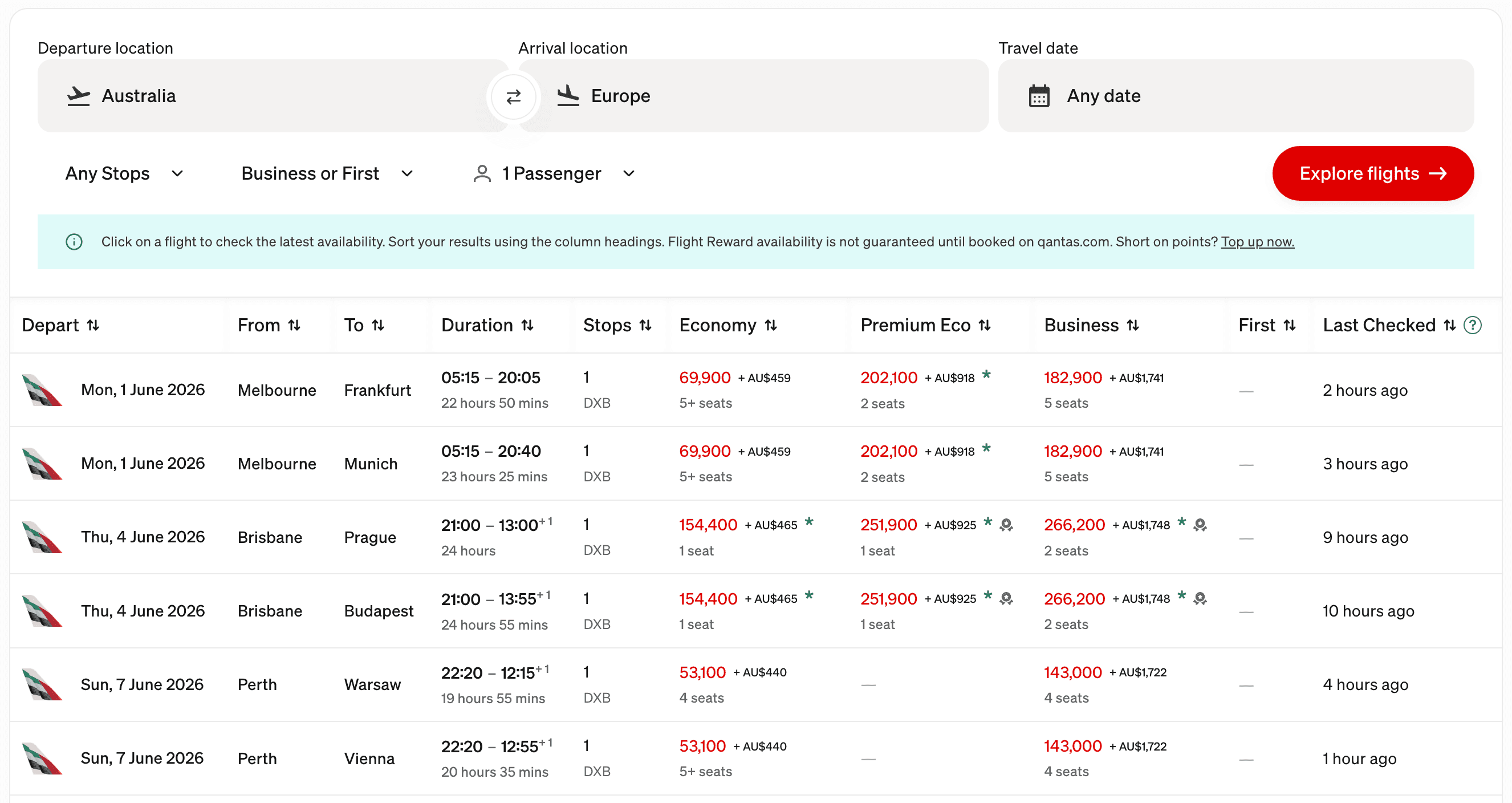
Task: Expand the 1 Passenger dropdown
Action: coord(554,174)
